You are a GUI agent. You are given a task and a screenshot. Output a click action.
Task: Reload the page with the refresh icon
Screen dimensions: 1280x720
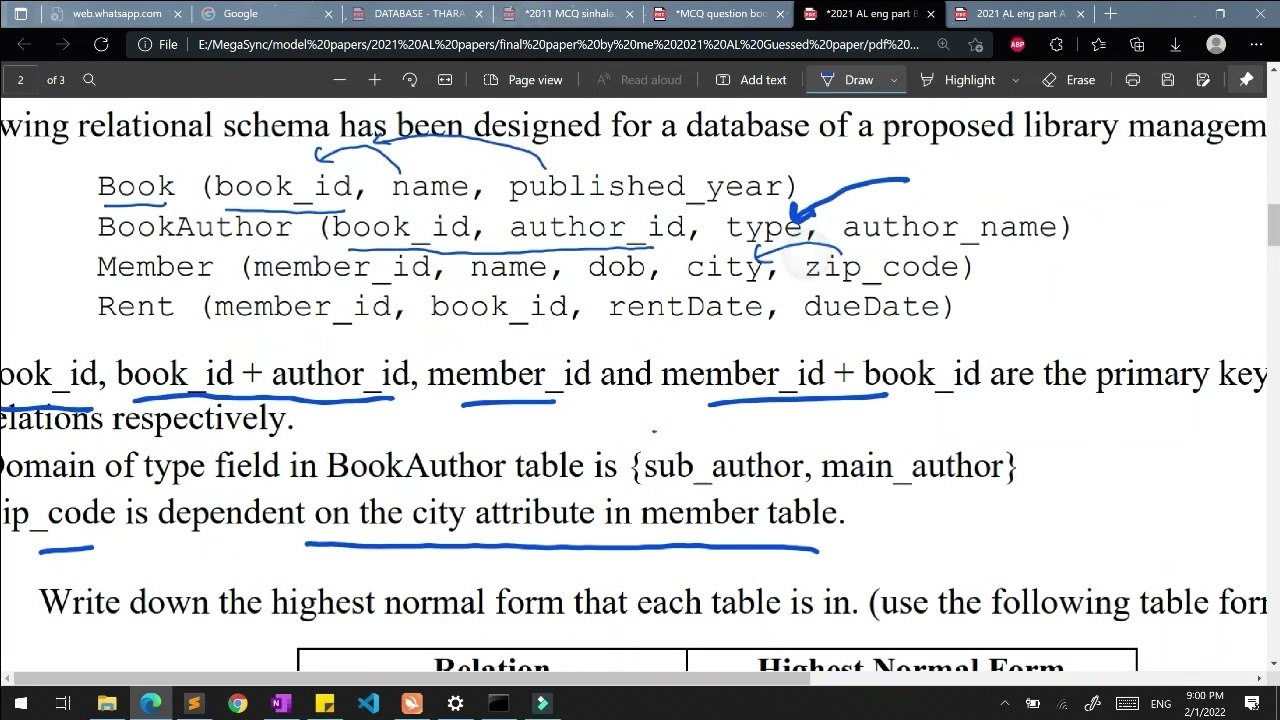click(101, 45)
